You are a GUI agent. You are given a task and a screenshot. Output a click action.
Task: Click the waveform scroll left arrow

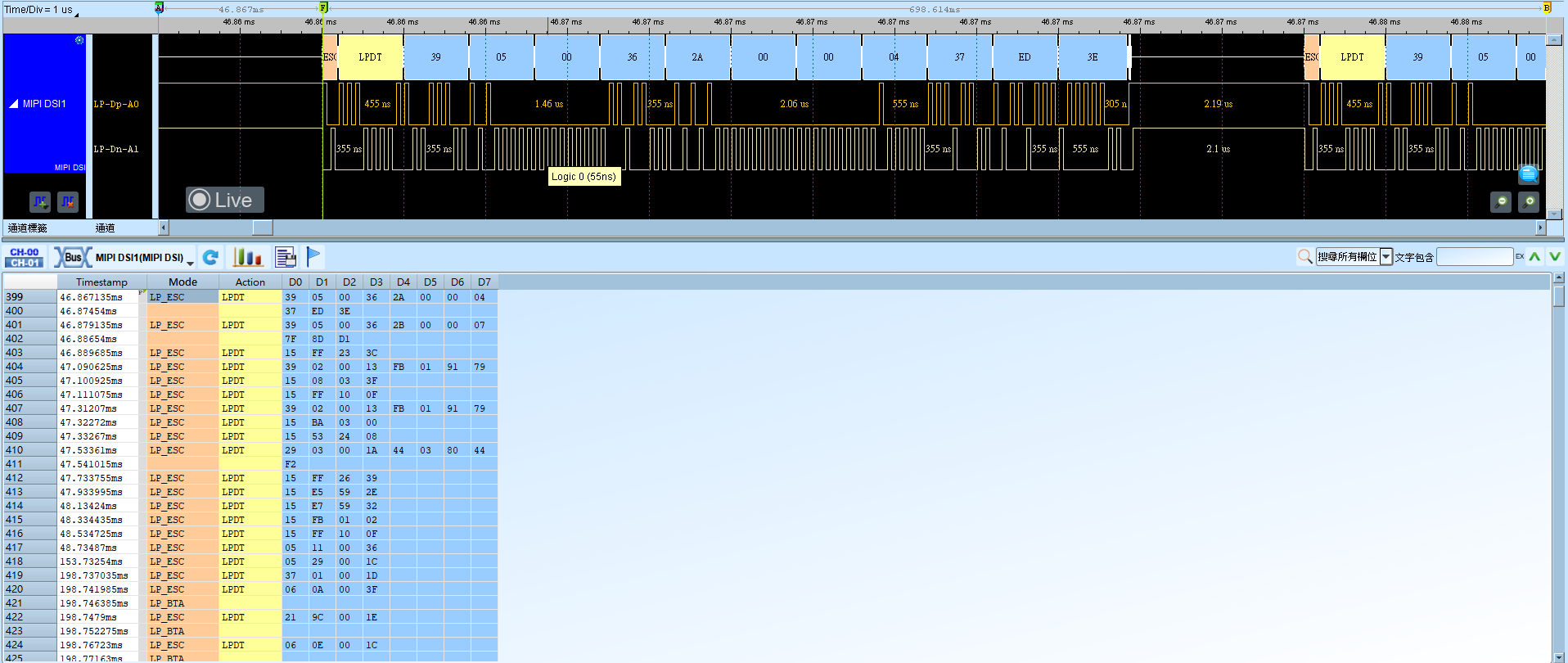[x=164, y=228]
